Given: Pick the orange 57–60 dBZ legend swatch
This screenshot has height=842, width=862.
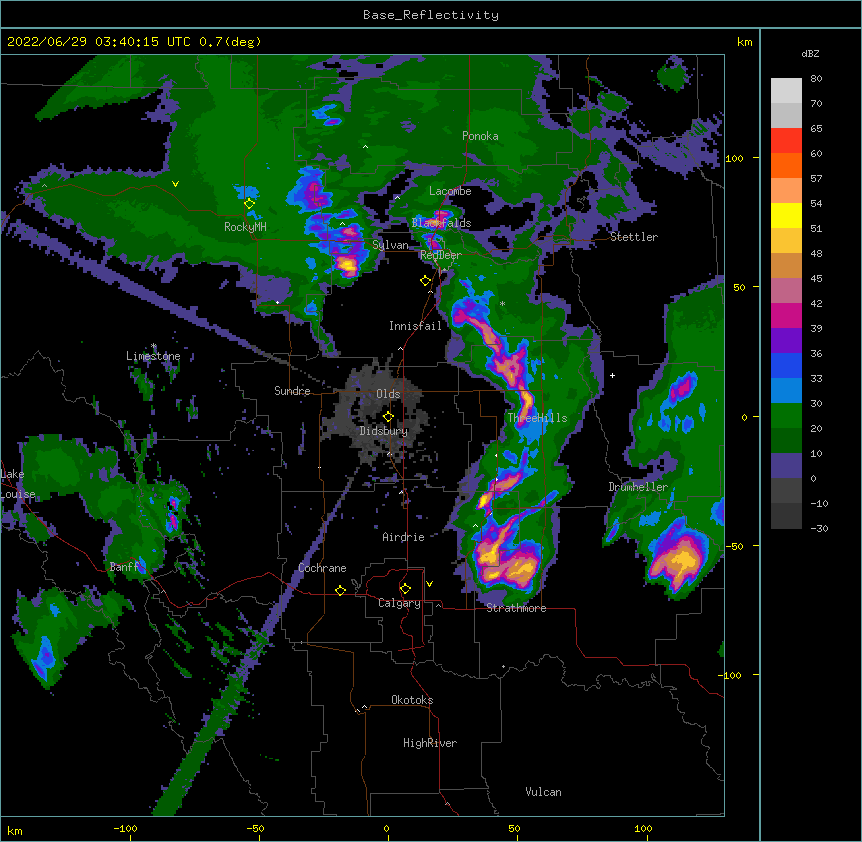Looking at the screenshot, I should click(786, 165).
